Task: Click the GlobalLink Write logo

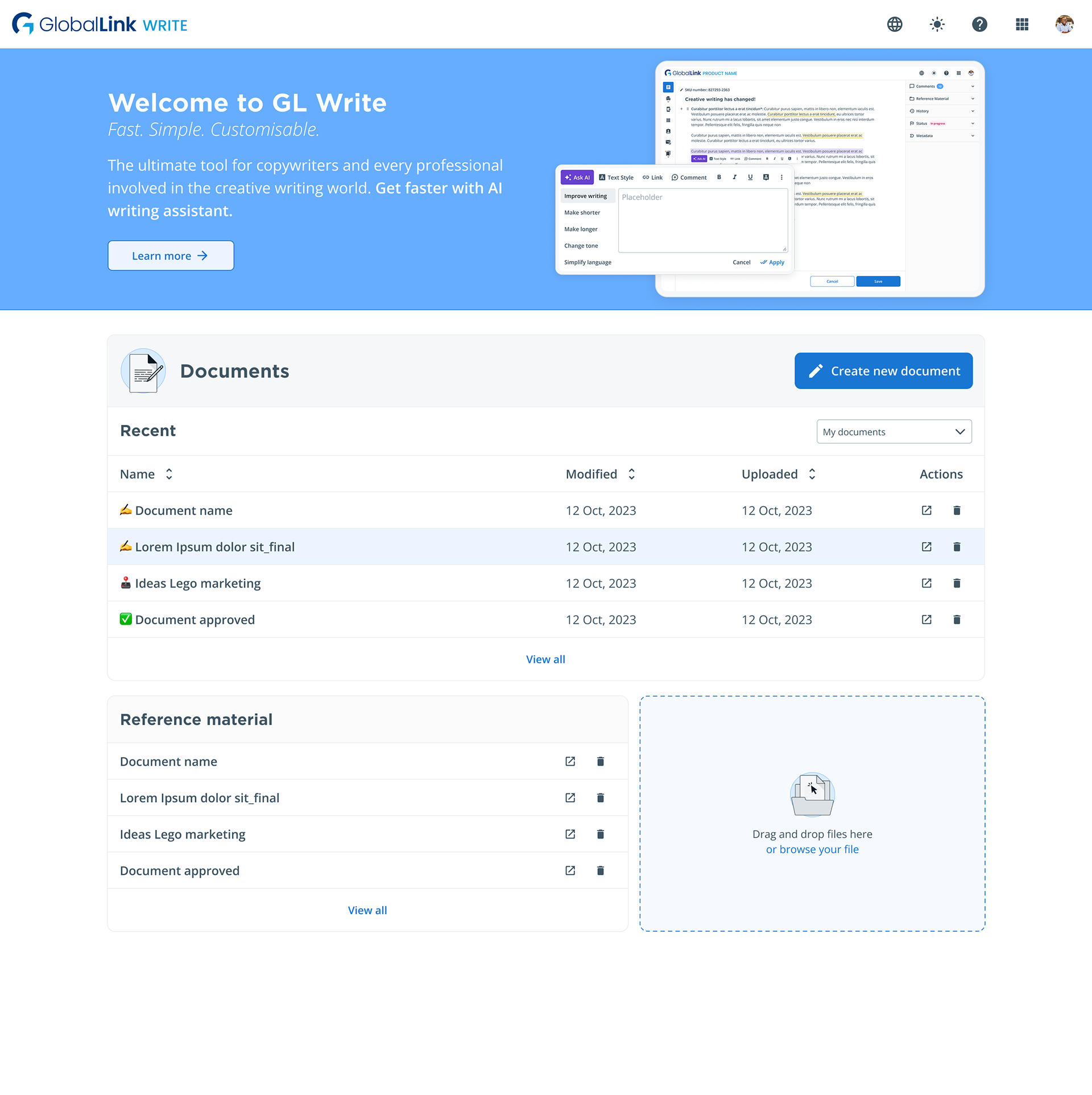Action: tap(100, 24)
